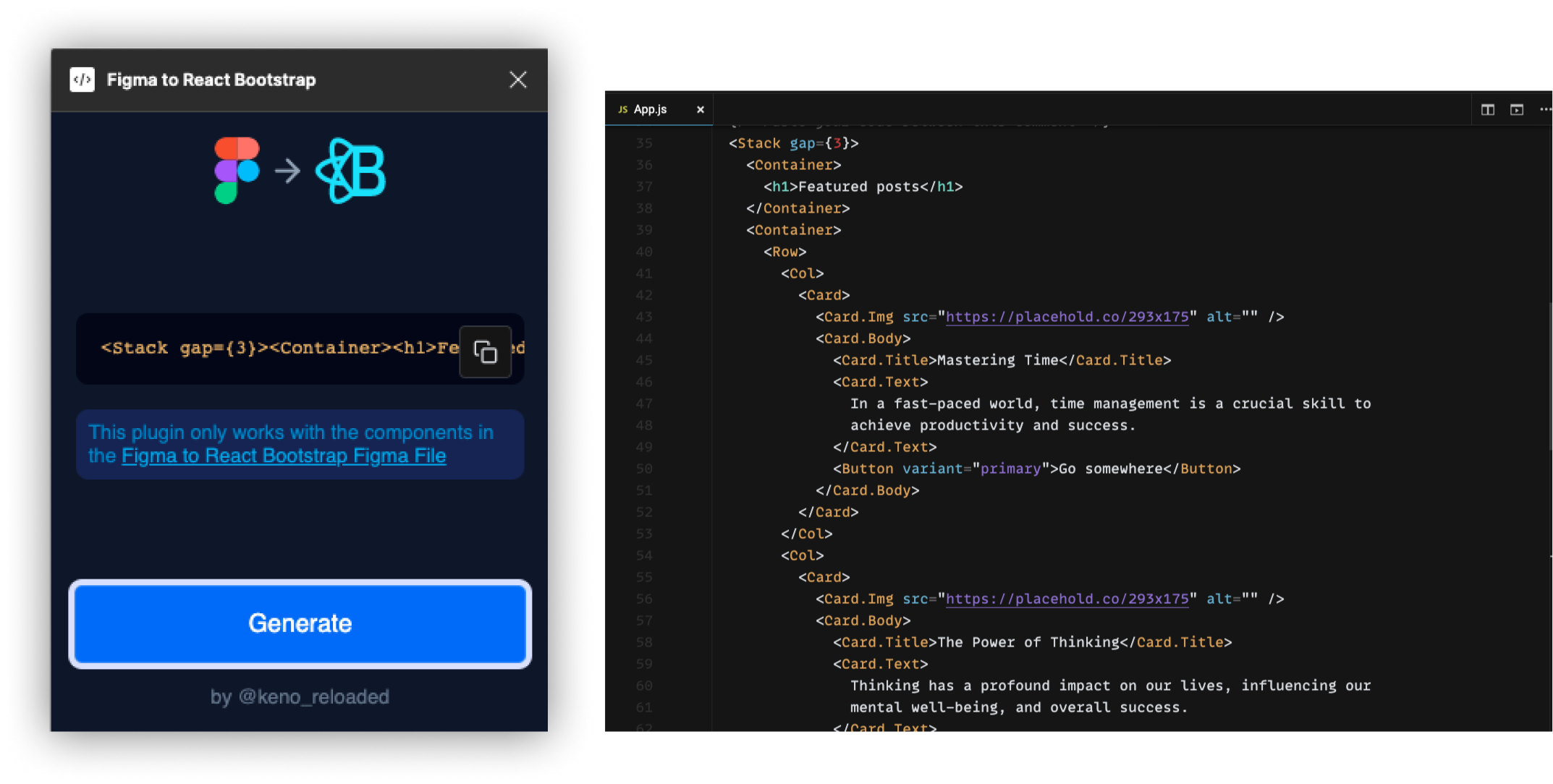This screenshot has width=1553, height=784.
Task: Split the editor with the split icon
Action: 1488,109
